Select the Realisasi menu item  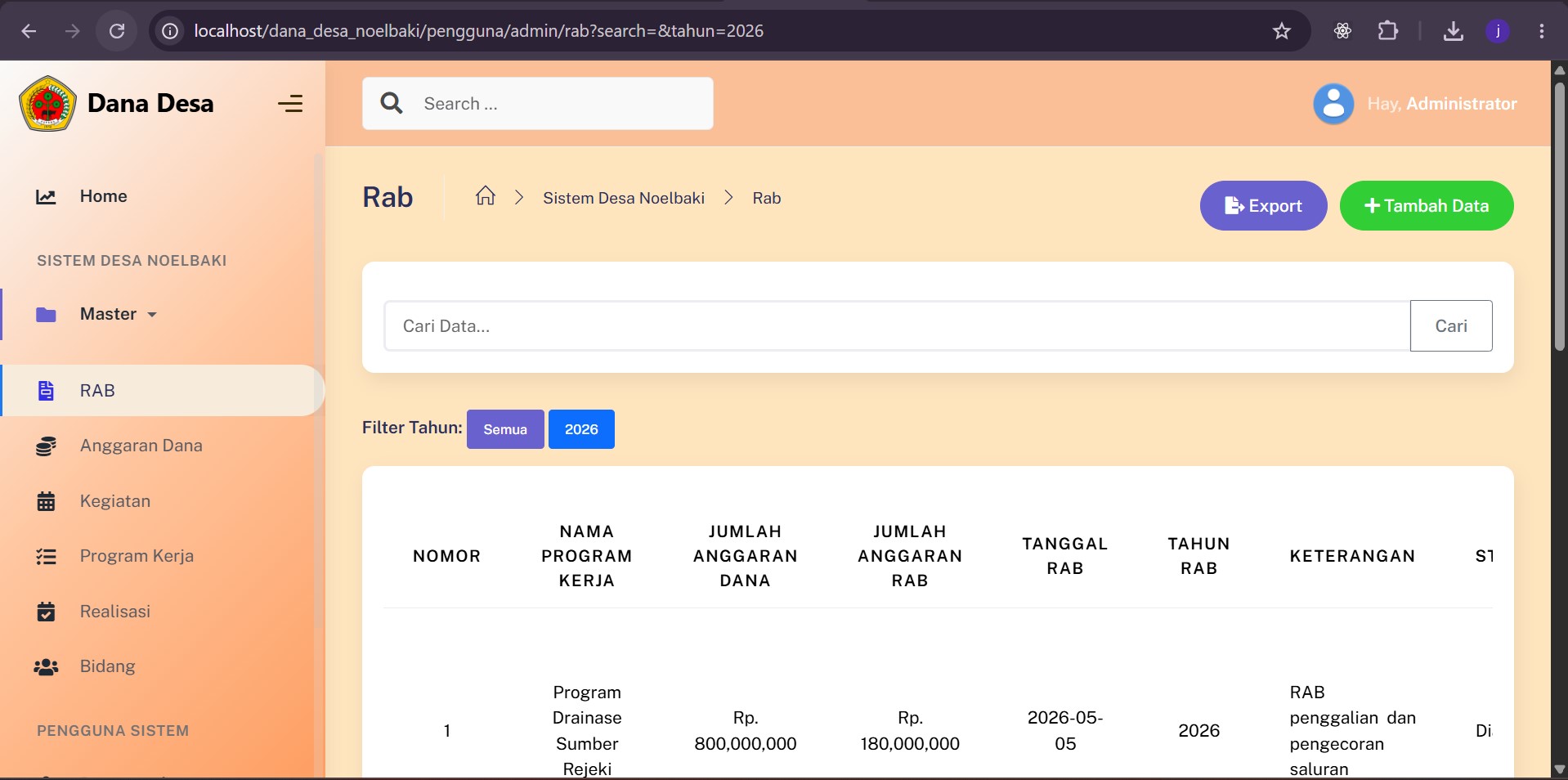click(x=115, y=612)
